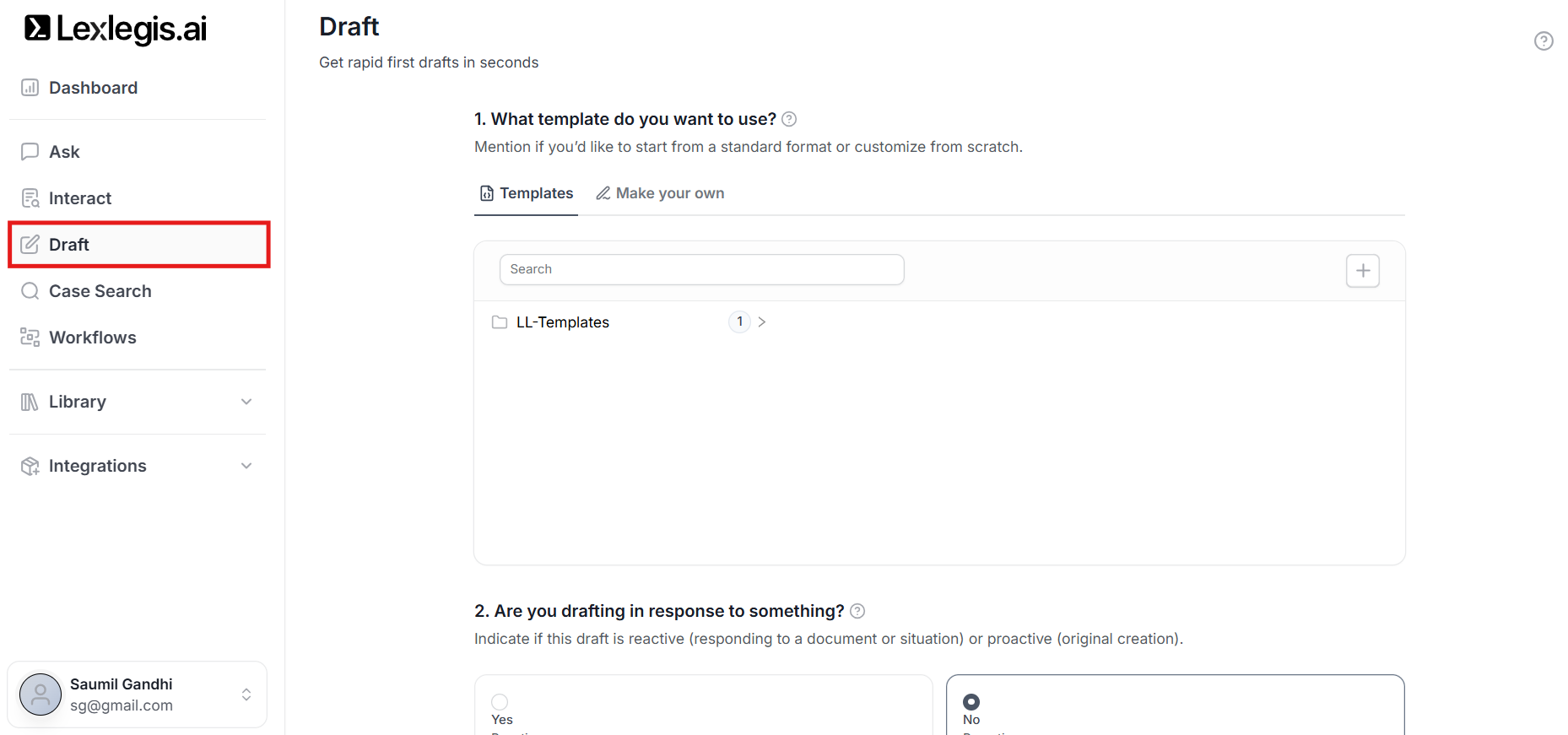Click the template Search field

click(701, 269)
